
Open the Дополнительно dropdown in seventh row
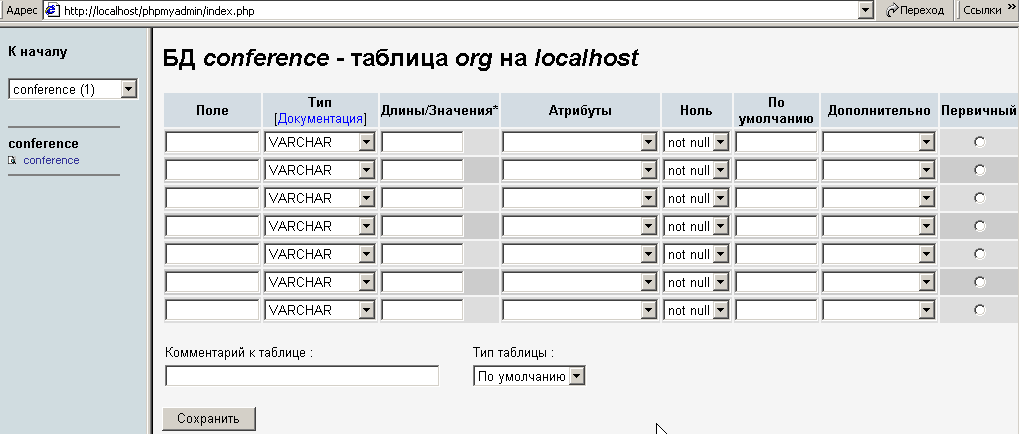[879, 310]
